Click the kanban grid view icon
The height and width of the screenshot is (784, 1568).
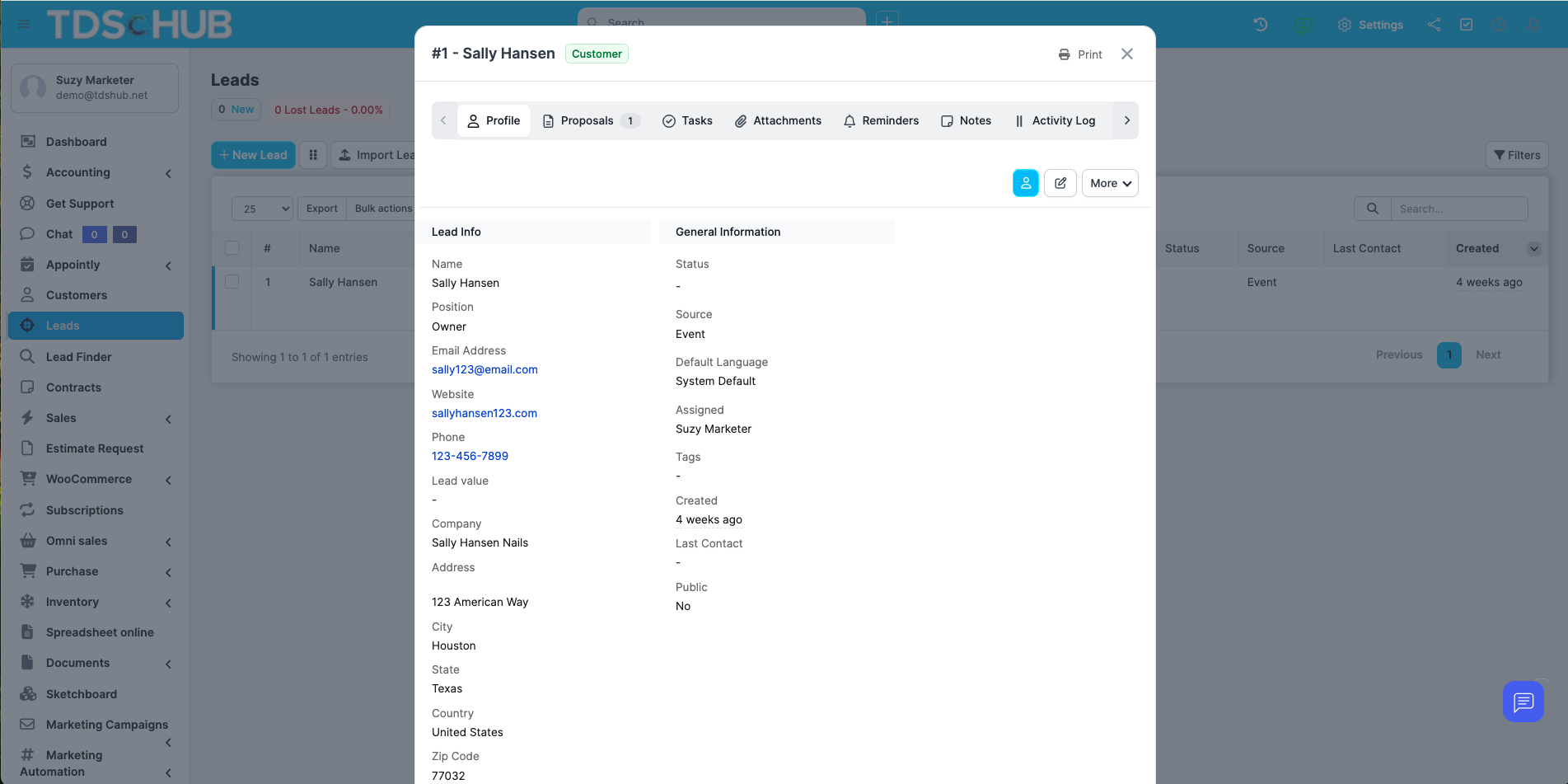pos(313,155)
